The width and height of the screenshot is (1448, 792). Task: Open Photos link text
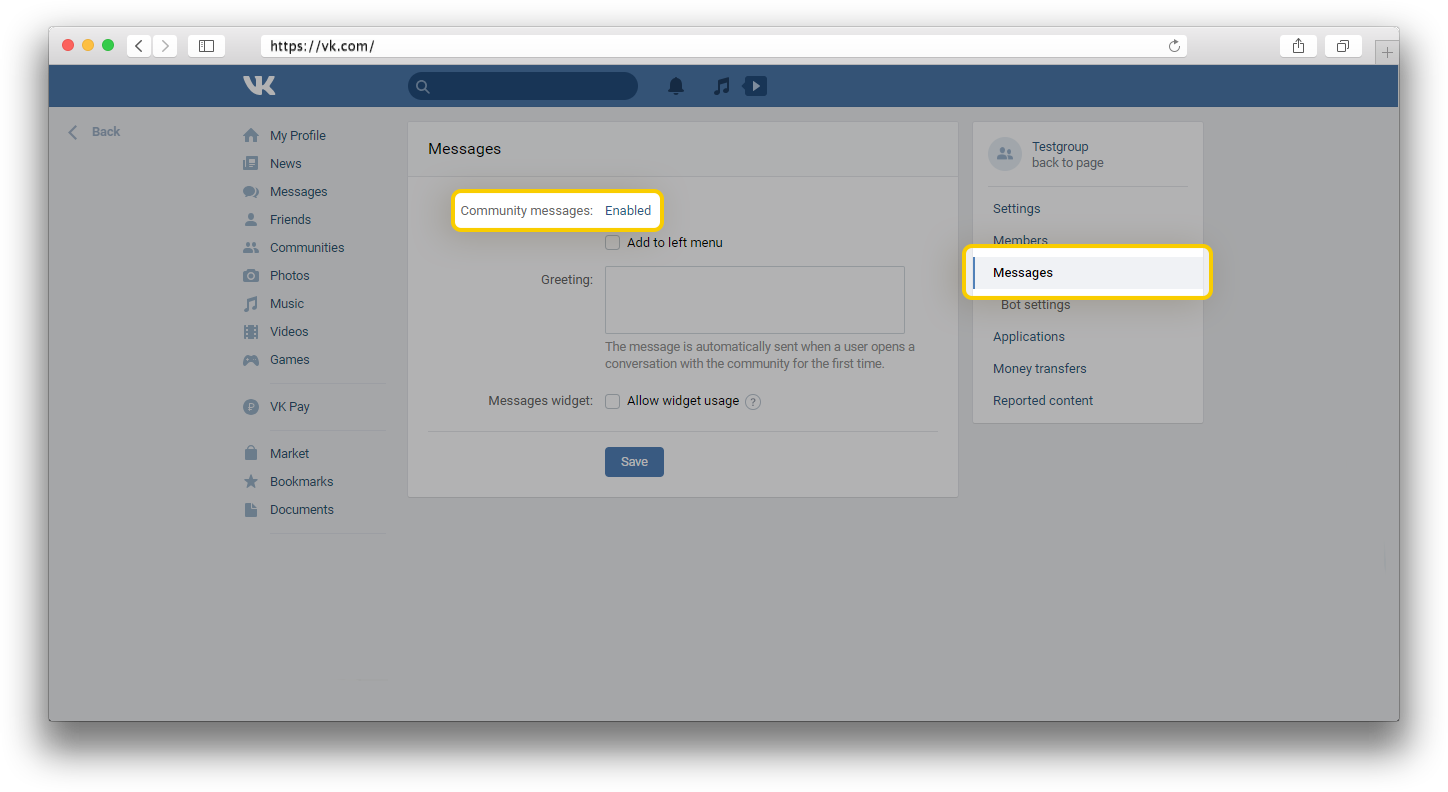(290, 275)
